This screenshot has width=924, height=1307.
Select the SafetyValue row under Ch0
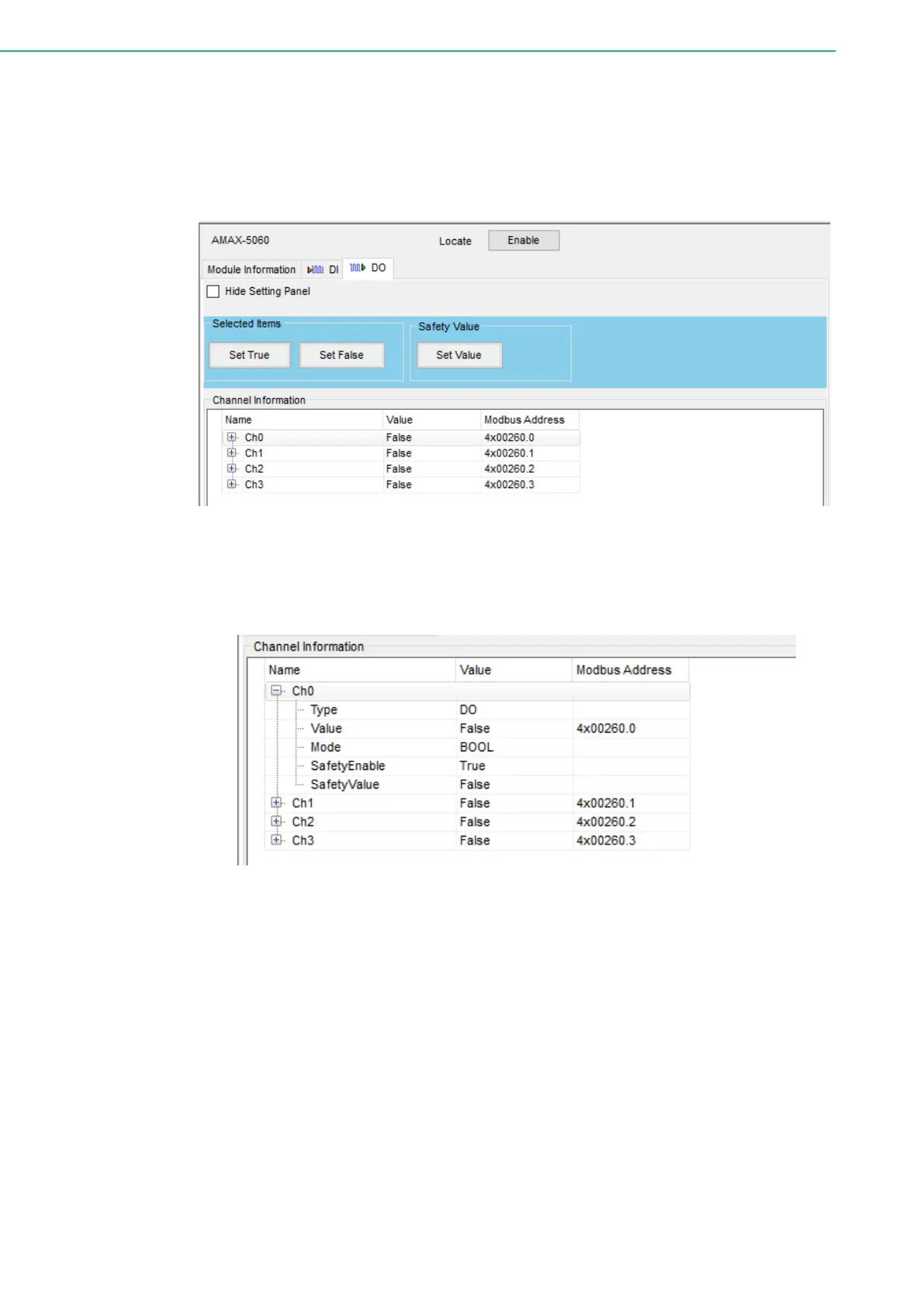[344, 785]
